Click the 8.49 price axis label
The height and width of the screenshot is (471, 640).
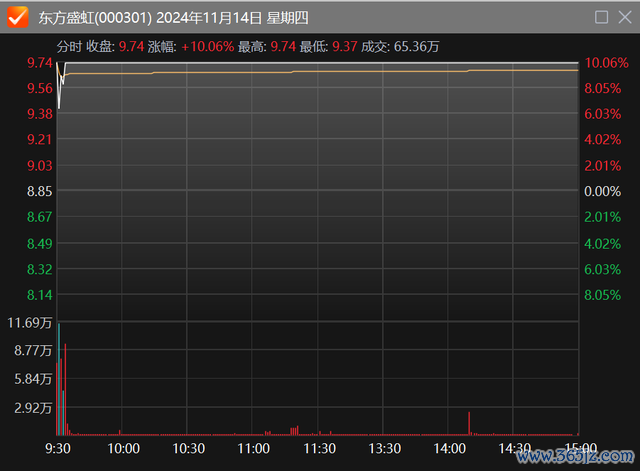pos(40,244)
